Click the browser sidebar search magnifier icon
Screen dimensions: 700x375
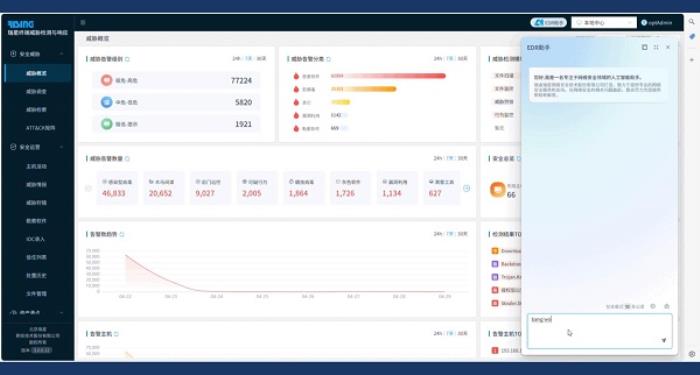coord(692,21)
